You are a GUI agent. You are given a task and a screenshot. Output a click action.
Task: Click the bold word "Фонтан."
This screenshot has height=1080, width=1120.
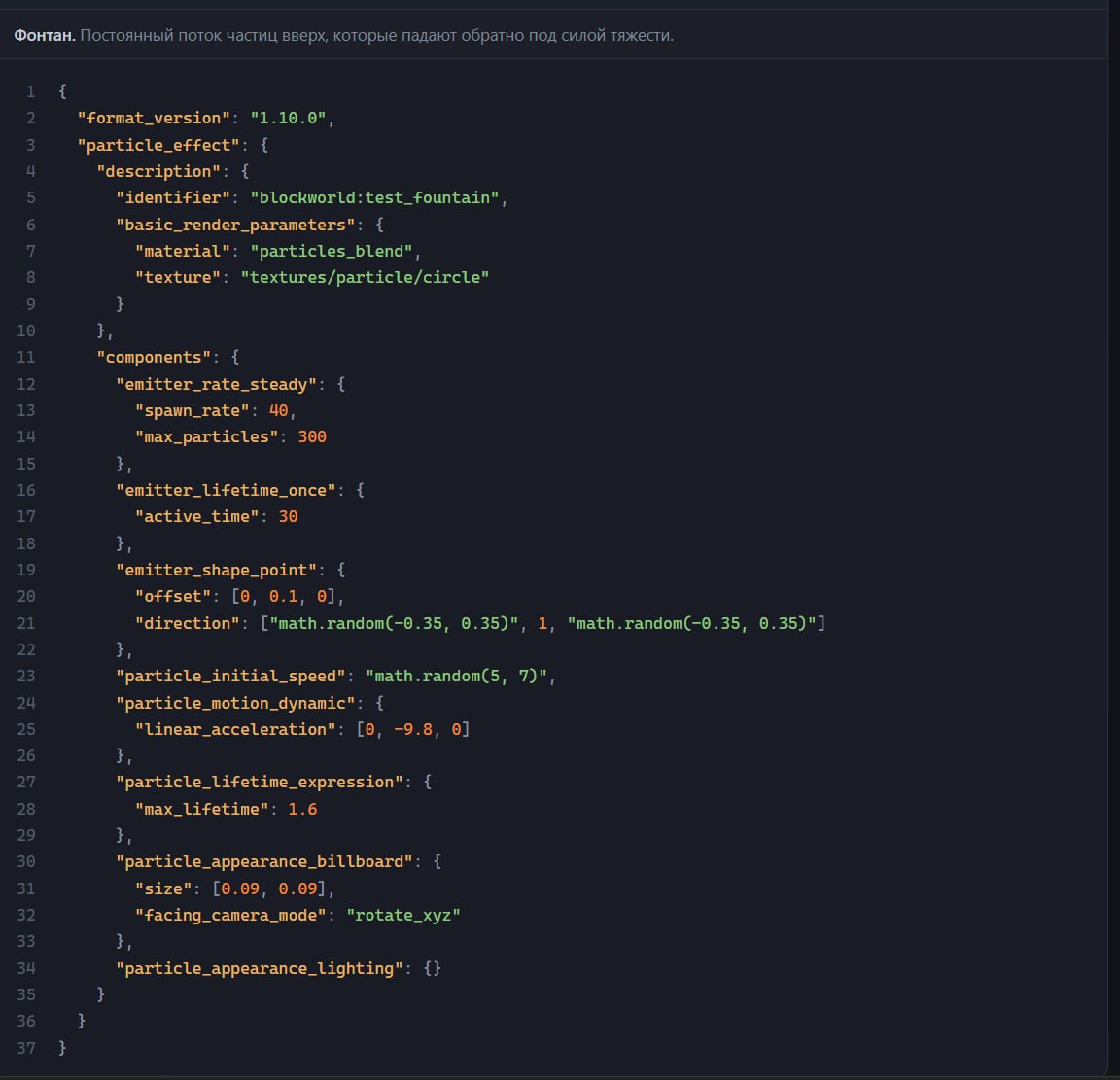(45, 35)
